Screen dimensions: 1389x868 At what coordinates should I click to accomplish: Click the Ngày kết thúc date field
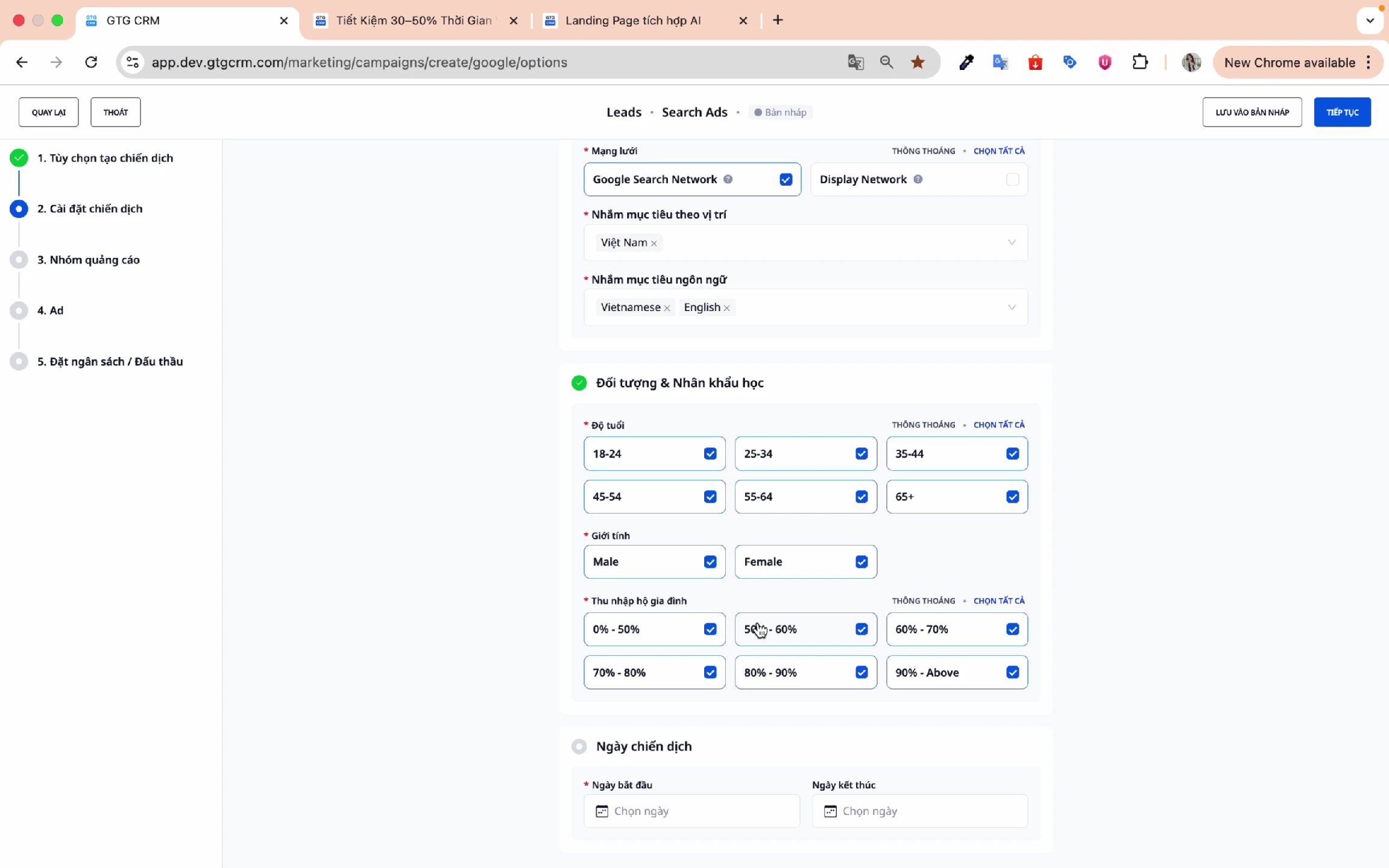click(x=919, y=811)
